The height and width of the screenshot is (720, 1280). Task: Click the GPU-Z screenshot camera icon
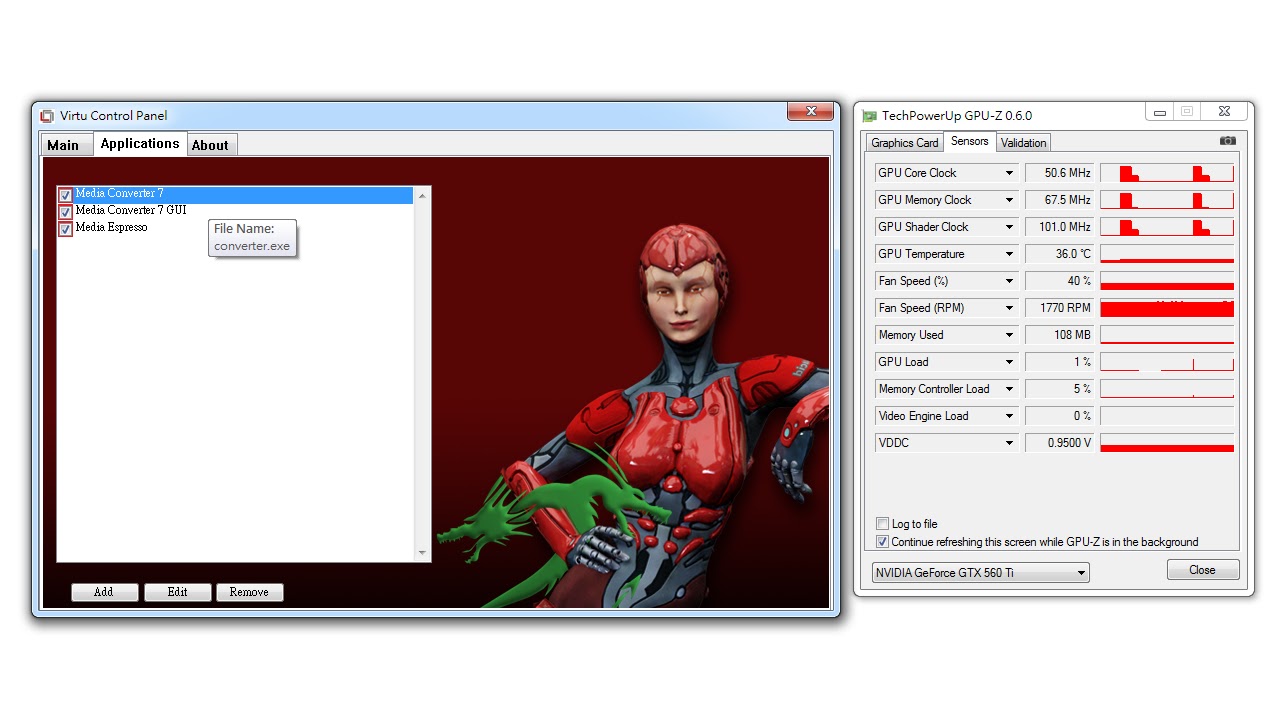click(x=1228, y=141)
